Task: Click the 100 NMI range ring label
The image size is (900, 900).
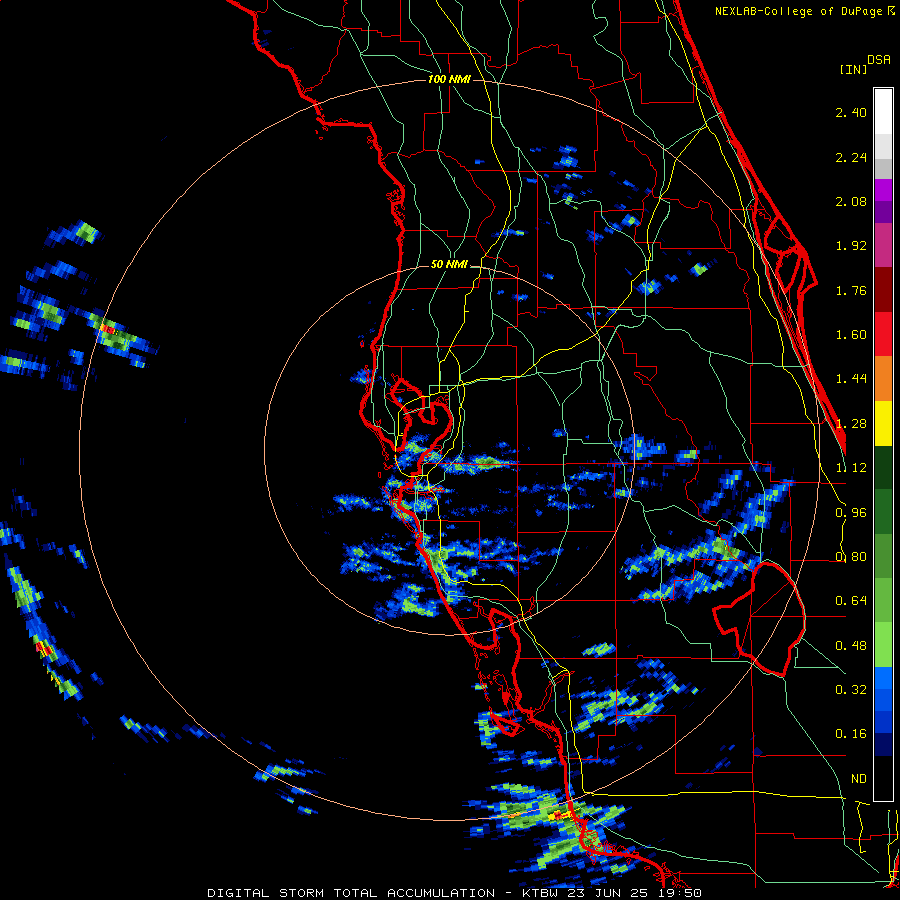Action: pos(449,79)
